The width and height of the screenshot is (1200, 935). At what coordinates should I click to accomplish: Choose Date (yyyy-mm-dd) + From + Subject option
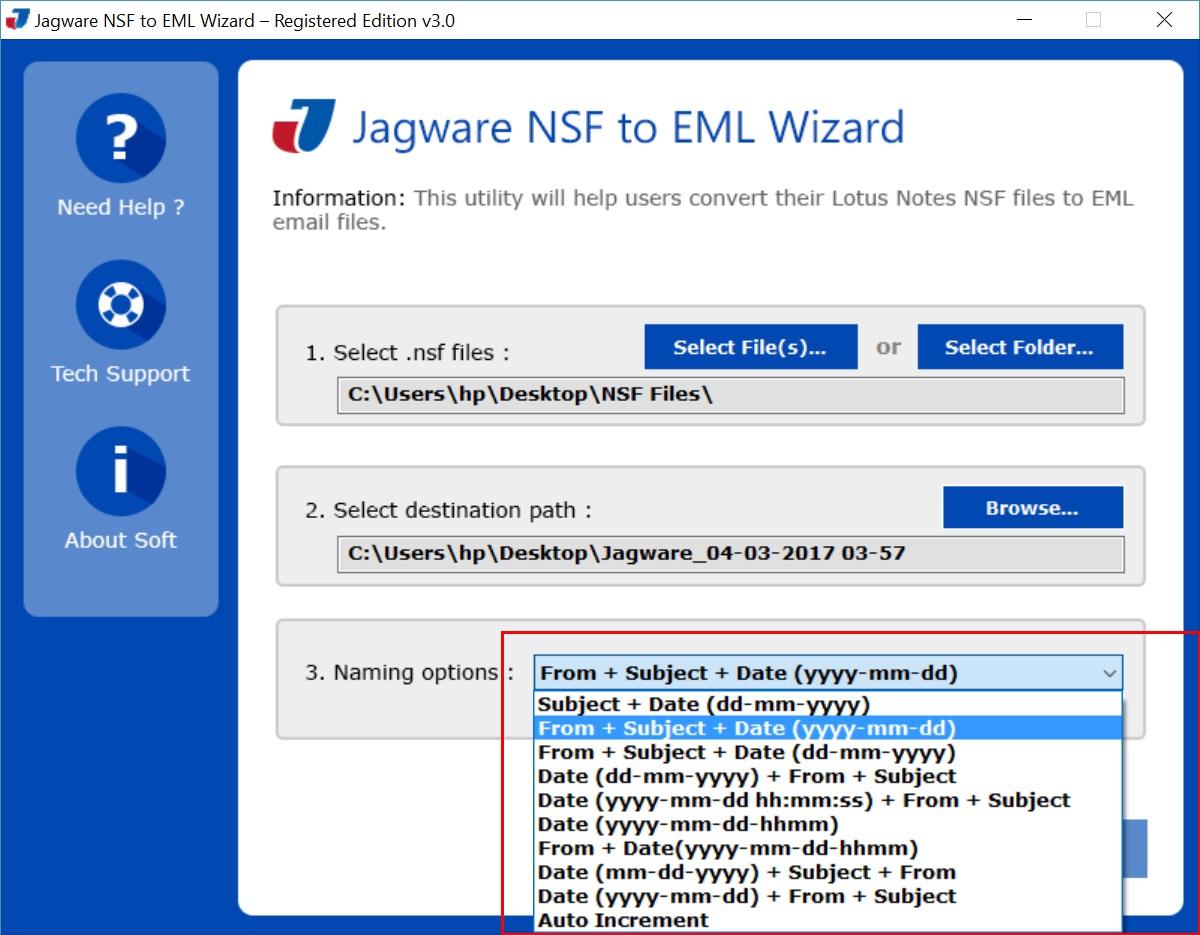828,896
